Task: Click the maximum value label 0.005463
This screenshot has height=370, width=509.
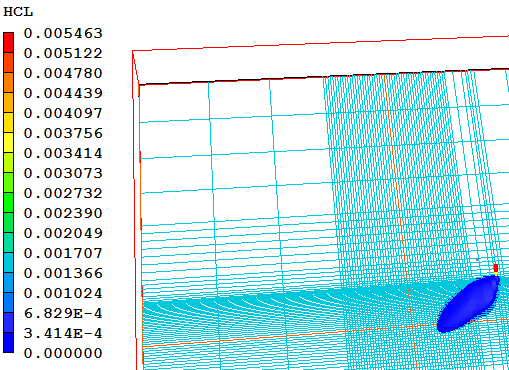Action: tap(63, 33)
